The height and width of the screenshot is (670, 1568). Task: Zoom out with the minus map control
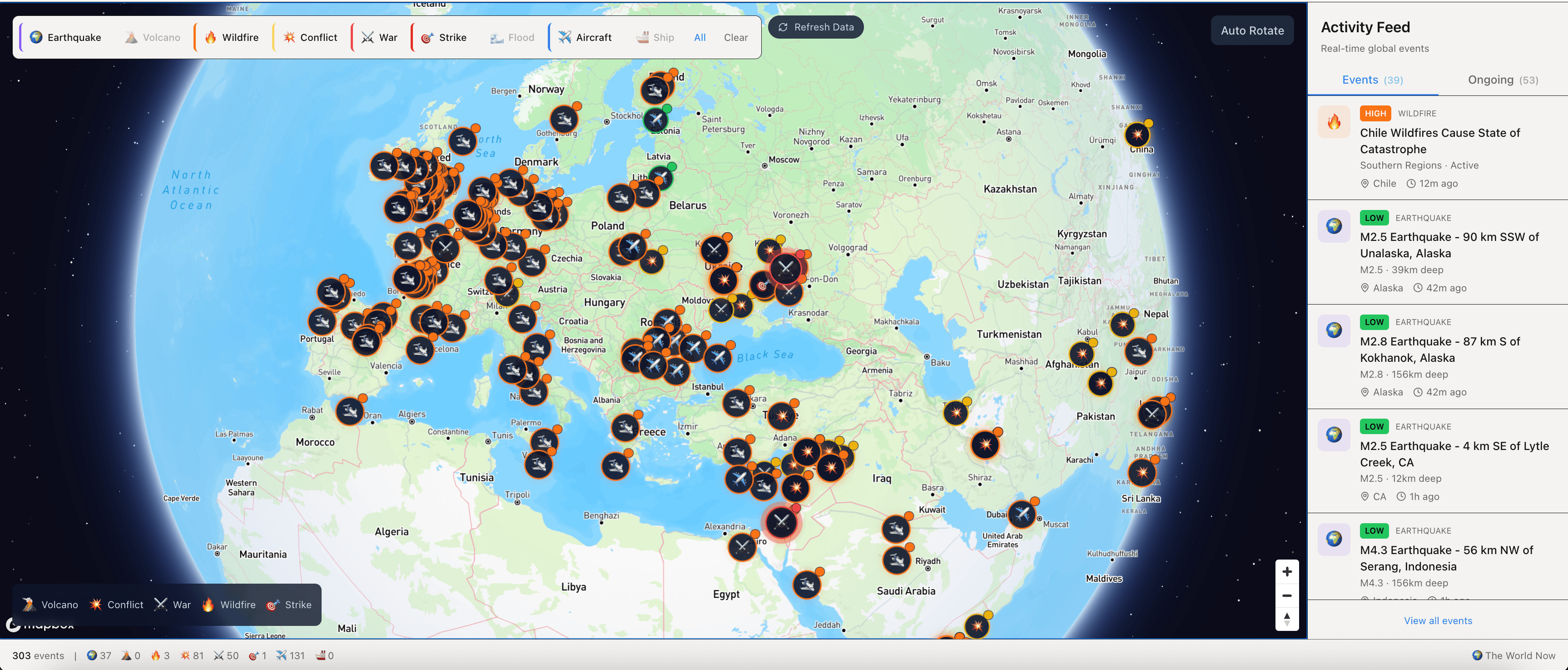(x=1287, y=595)
